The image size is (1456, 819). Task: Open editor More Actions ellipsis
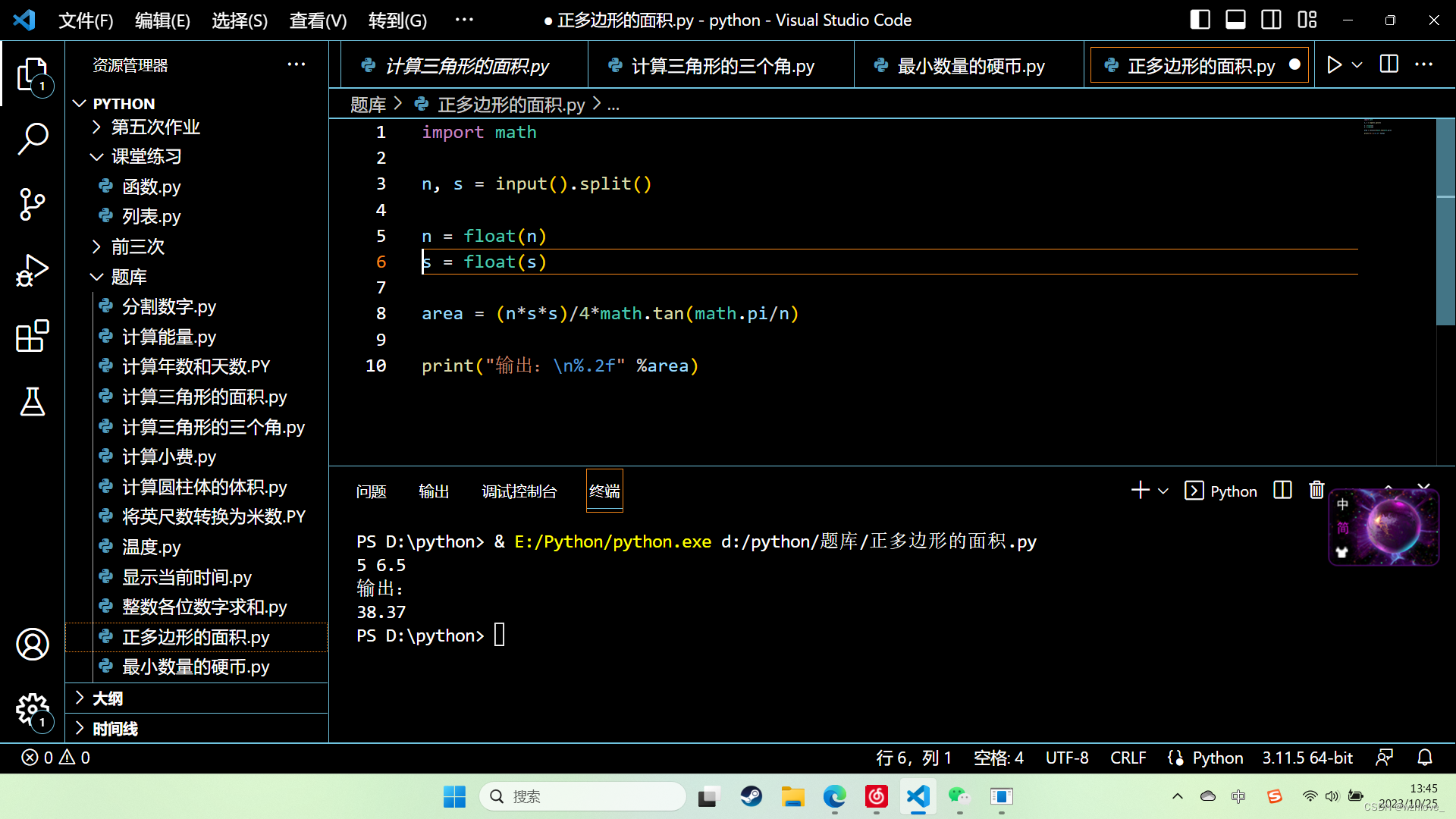tap(1424, 65)
